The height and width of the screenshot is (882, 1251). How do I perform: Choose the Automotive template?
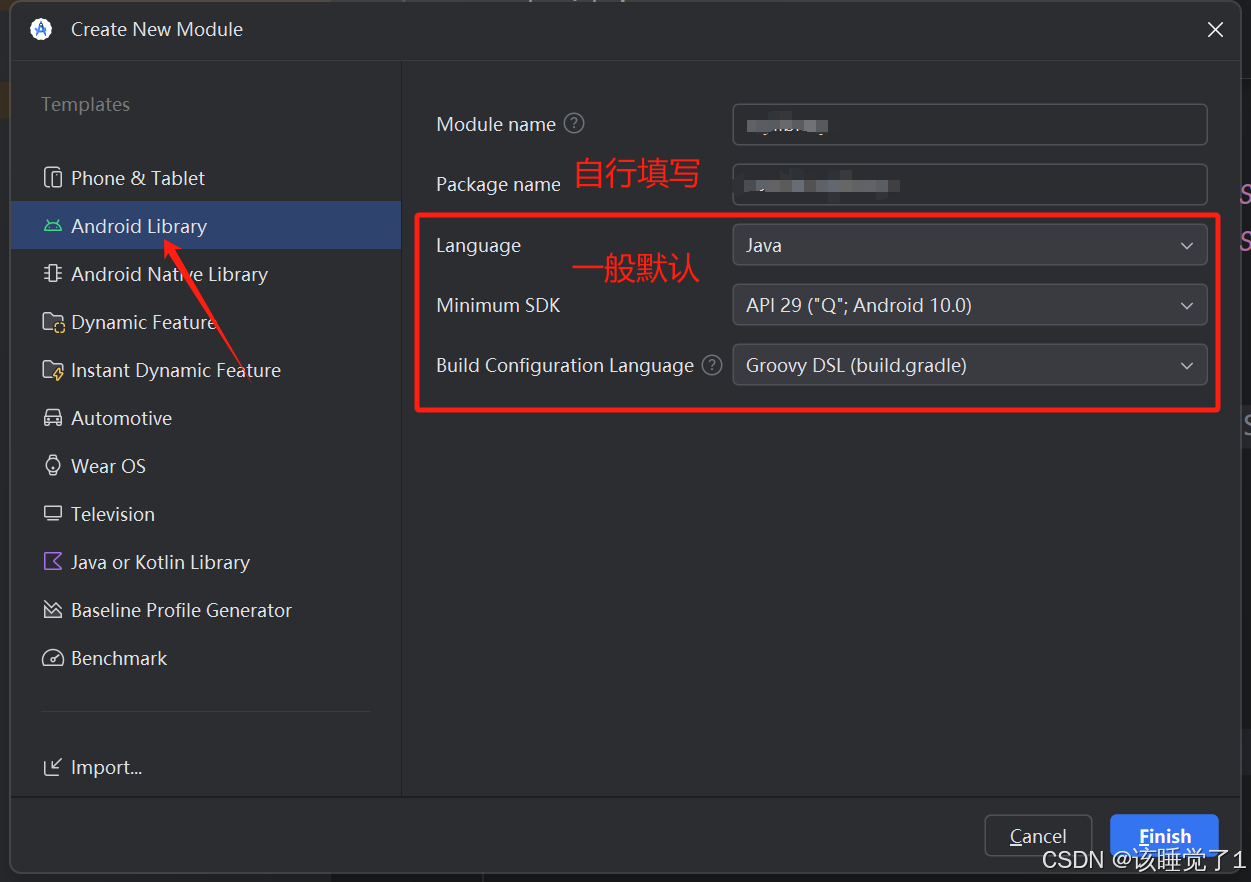tap(206, 418)
